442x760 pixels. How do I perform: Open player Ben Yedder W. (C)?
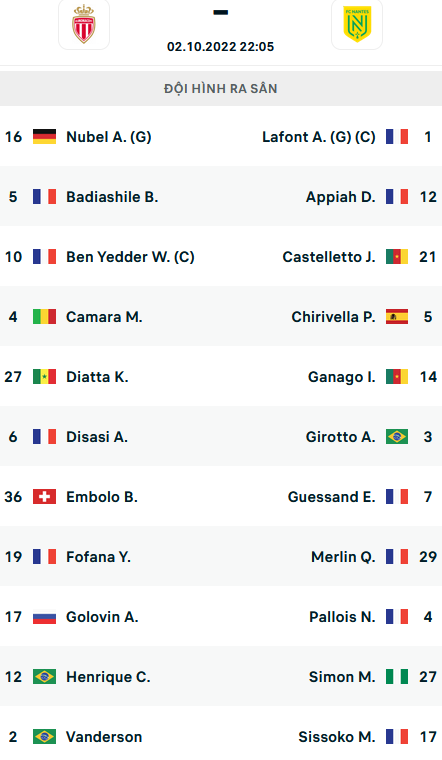130,256
